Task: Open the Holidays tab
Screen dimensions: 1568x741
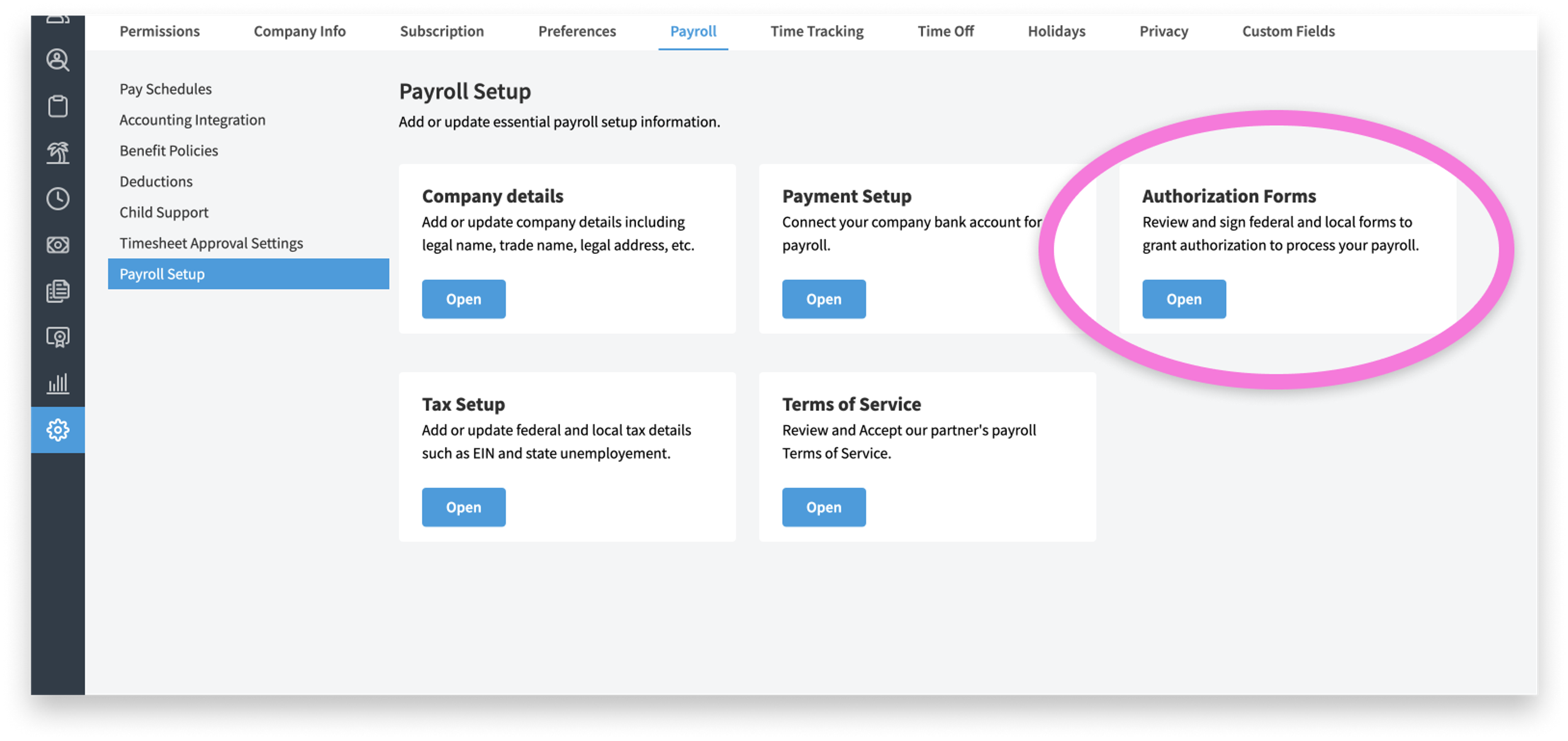Action: point(1057,31)
